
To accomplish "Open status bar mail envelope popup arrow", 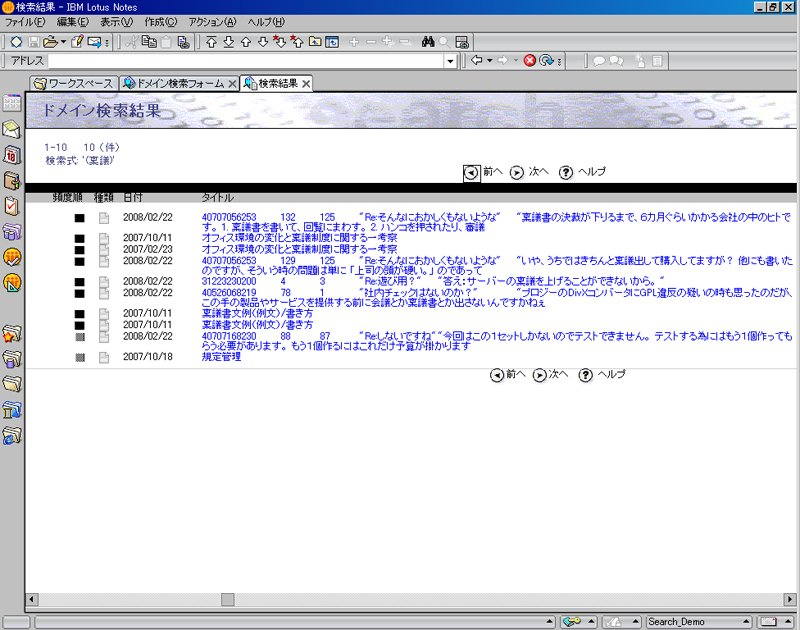I will (x=788, y=622).
